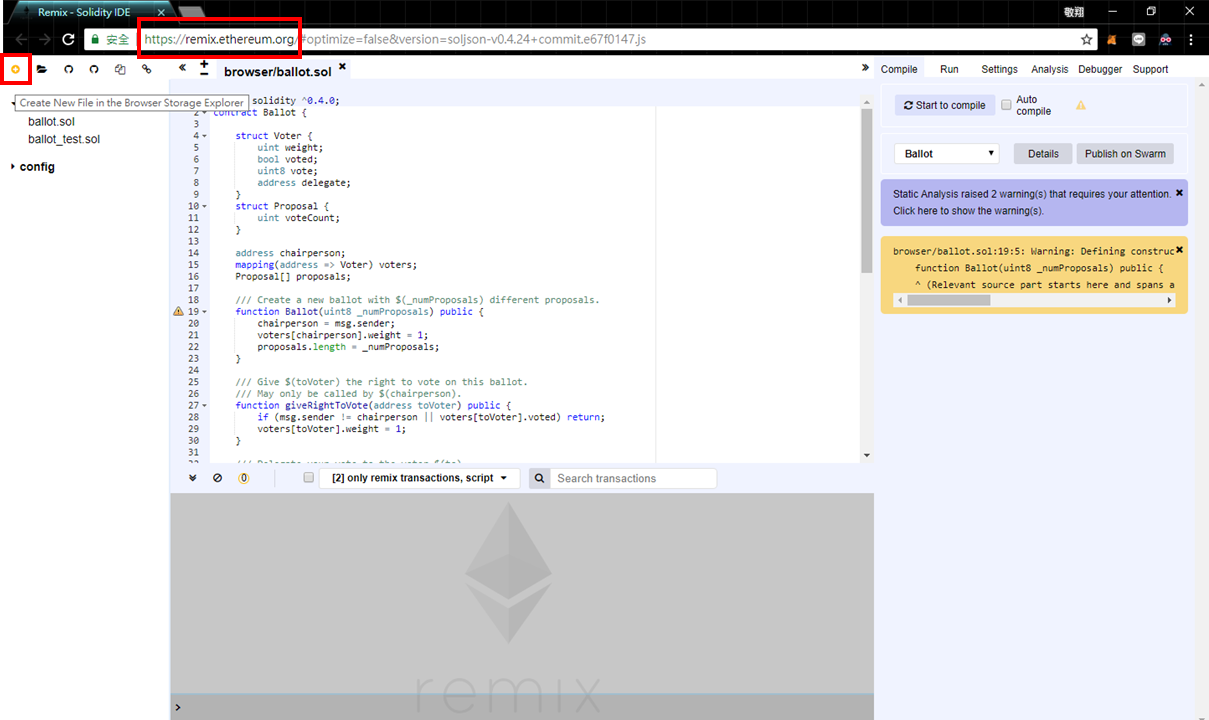The height and width of the screenshot is (720, 1209).
Task: Click the line 19 warning gutter icon
Action: [179, 312]
